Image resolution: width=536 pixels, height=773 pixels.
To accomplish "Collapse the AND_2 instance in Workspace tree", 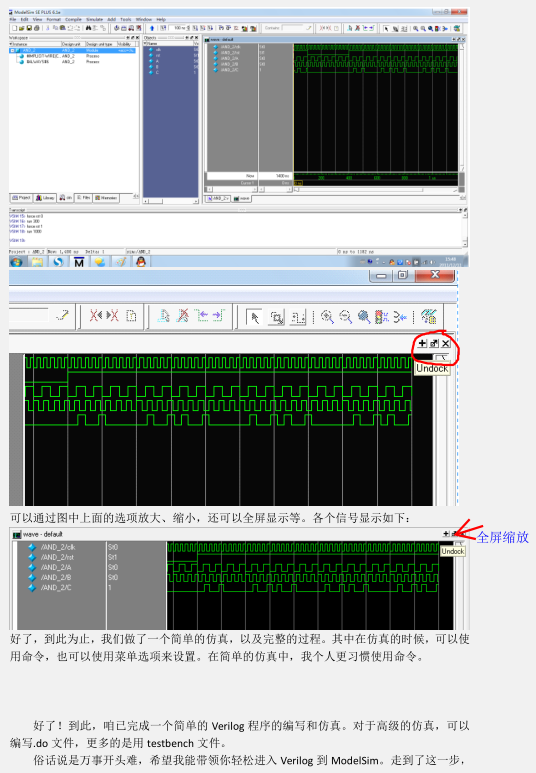I will click(x=13, y=50).
